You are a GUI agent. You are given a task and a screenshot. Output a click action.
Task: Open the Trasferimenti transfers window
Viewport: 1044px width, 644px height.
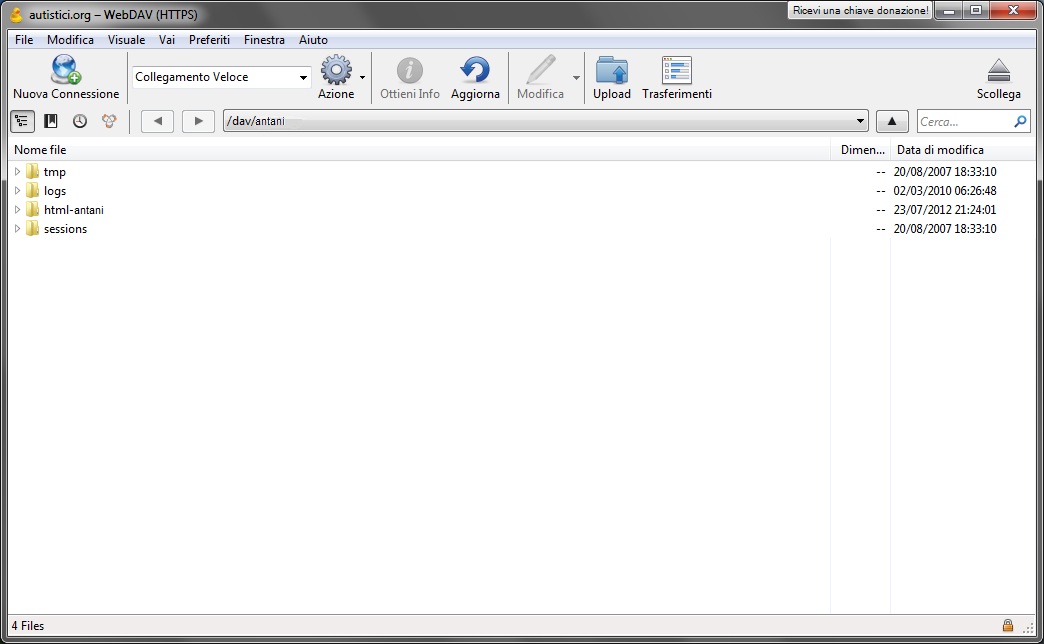point(677,71)
